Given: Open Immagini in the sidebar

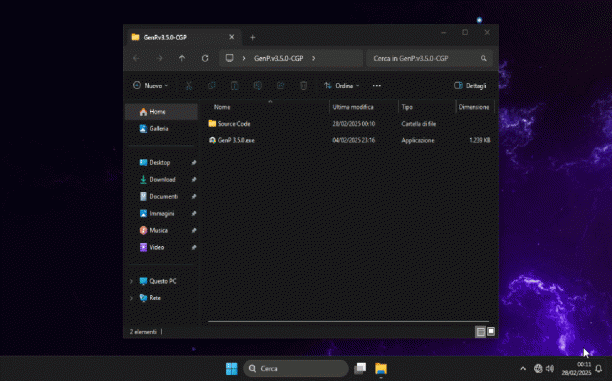Looking at the screenshot, I should click(x=162, y=214).
